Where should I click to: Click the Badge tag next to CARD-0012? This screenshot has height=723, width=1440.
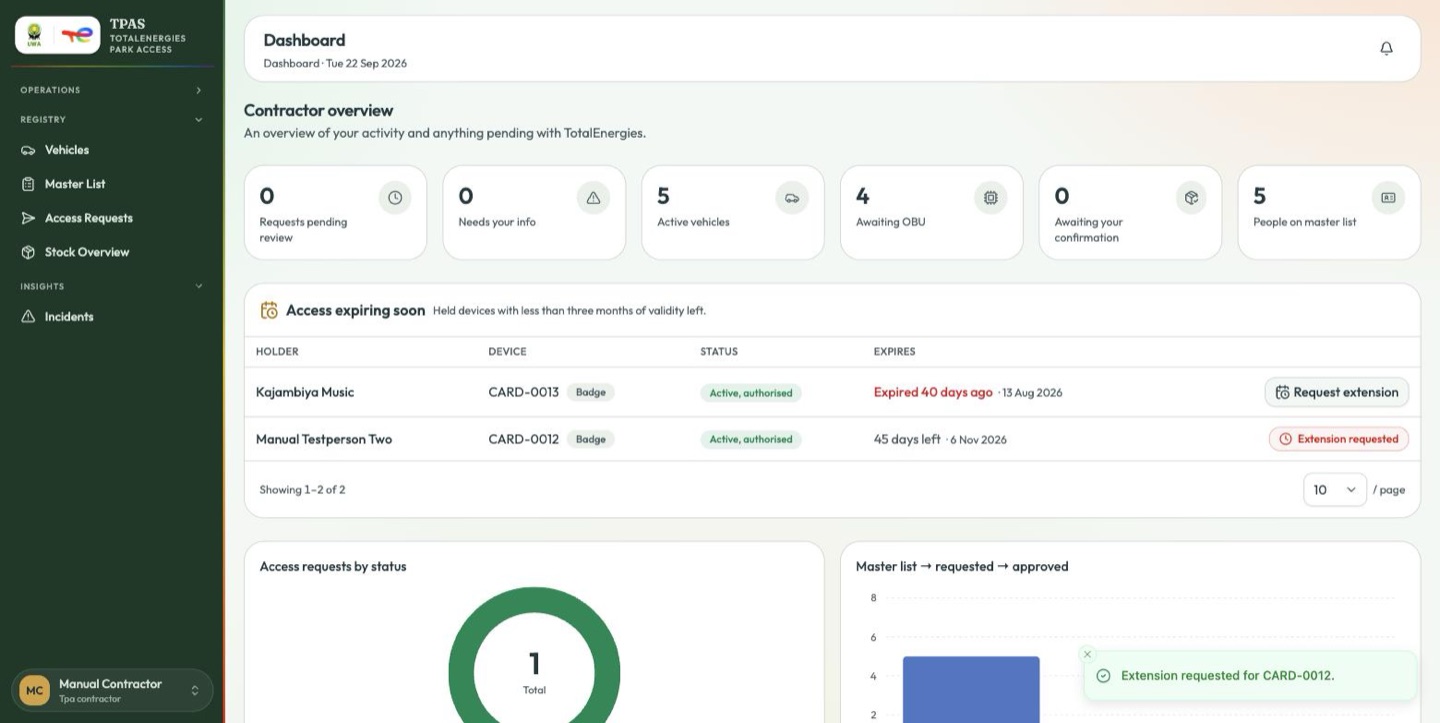click(591, 439)
